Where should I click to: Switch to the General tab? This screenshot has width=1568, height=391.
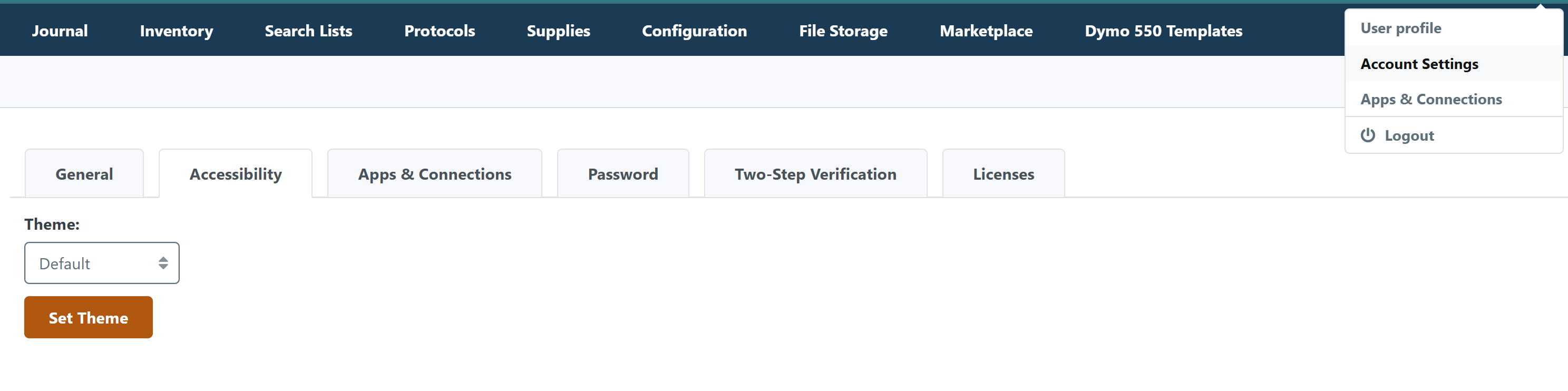click(84, 173)
